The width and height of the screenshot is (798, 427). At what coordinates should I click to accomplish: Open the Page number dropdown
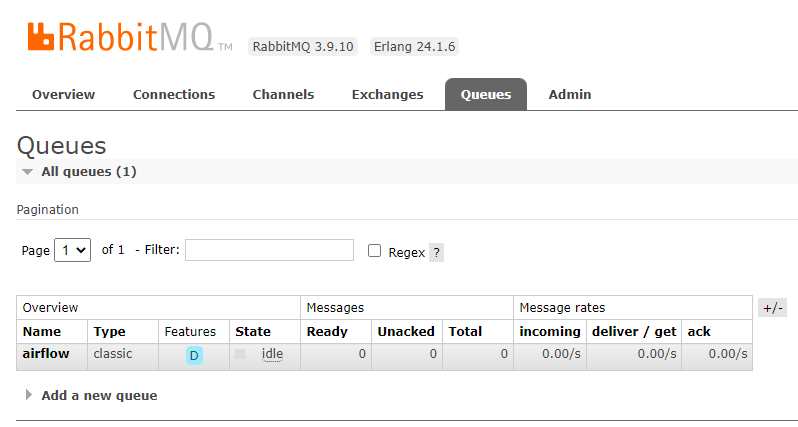(72, 250)
